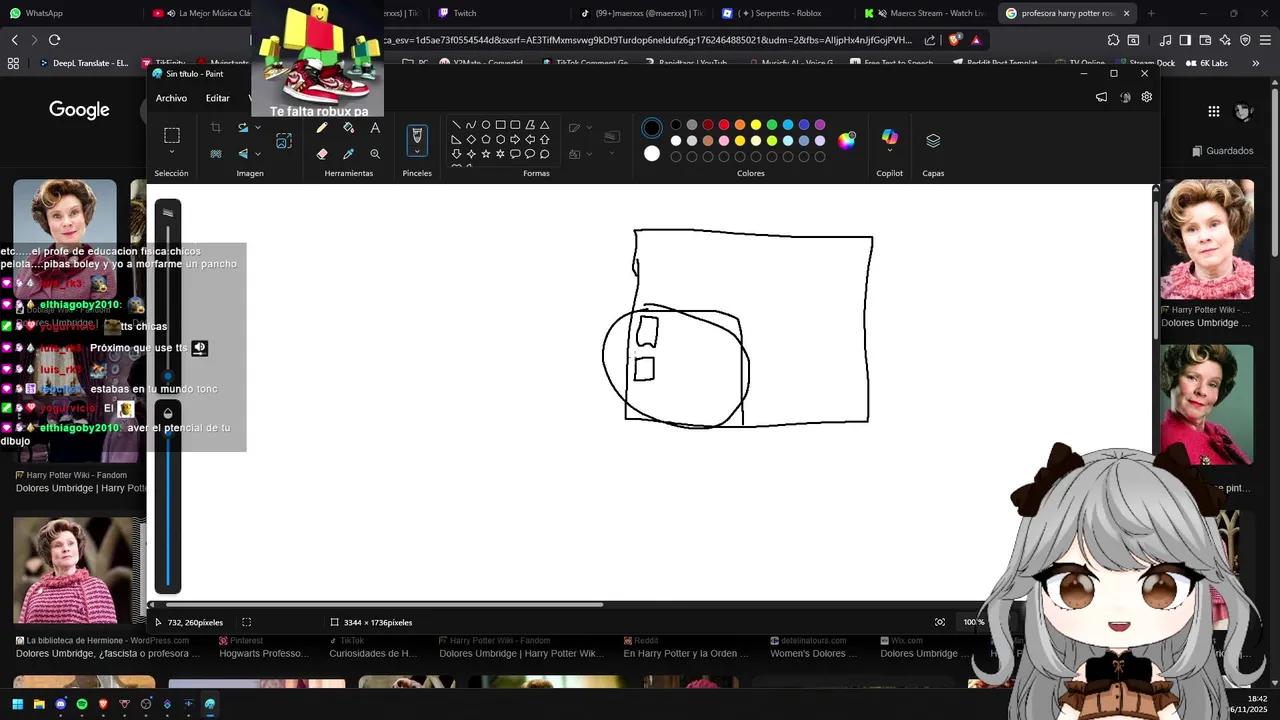
Task: Open the Capas layers panel
Action: point(933,141)
